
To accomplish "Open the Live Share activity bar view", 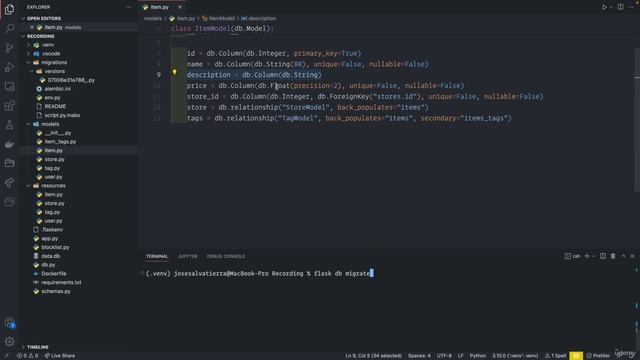I will [x=9, y=182].
